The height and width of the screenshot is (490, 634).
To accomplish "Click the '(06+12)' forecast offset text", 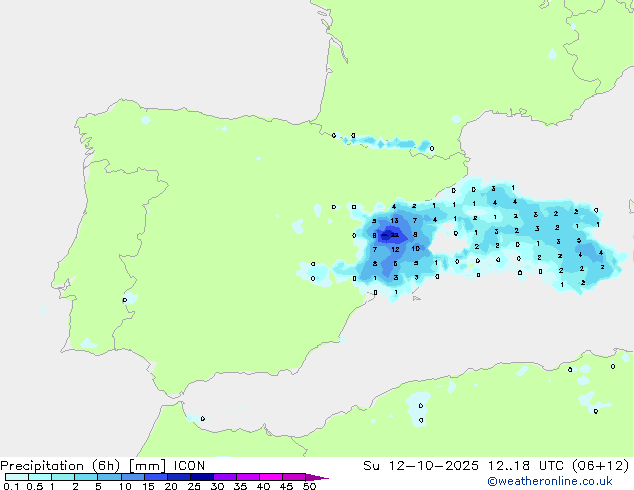I will [x=600, y=466].
